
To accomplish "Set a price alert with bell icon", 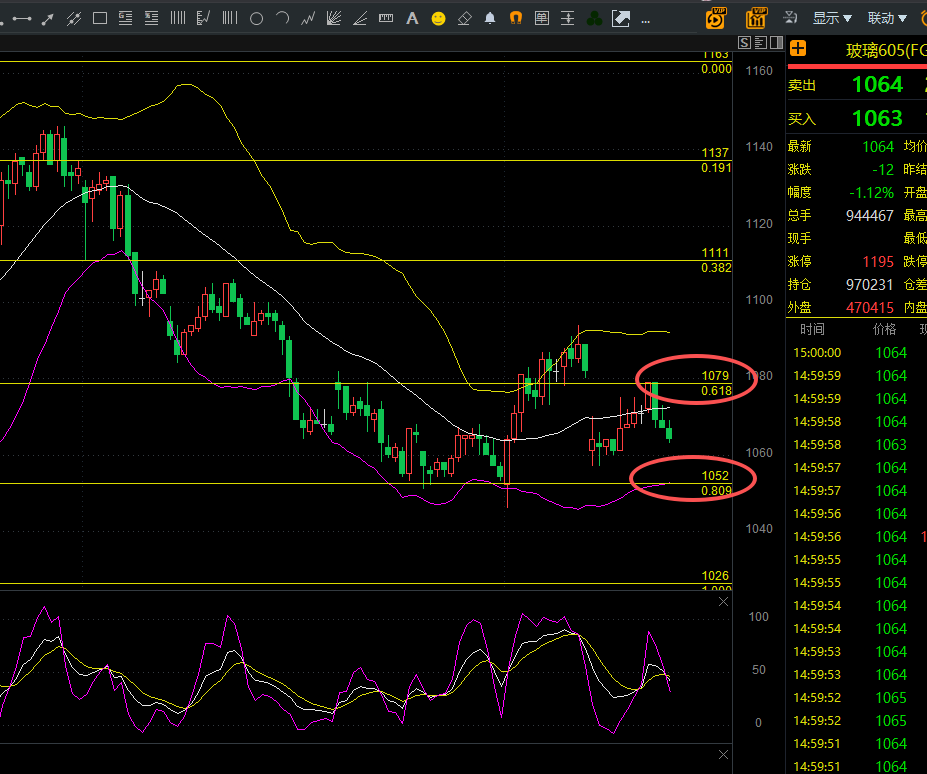I will pos(490,18).
